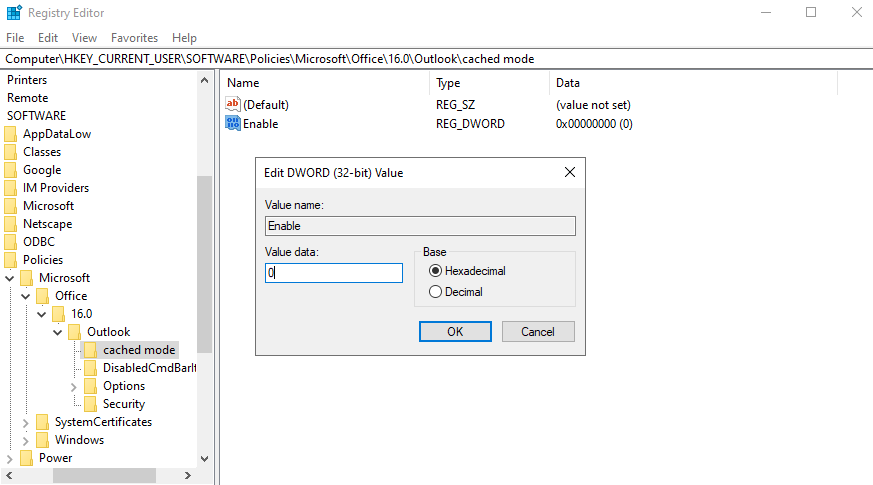The image size is (873, 485).
Task: Select the Policies folder in tree
Action: tap(43, 260)
